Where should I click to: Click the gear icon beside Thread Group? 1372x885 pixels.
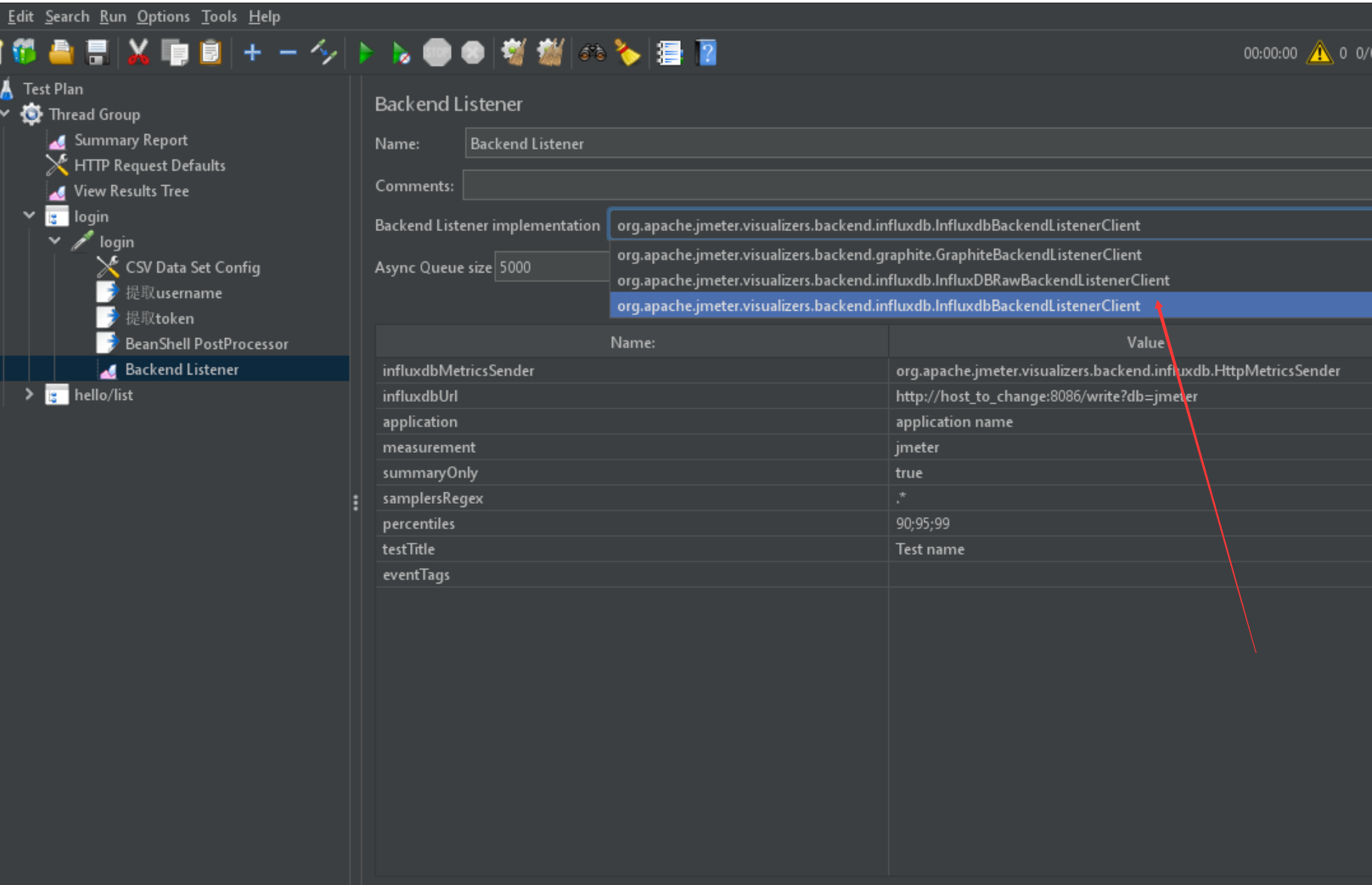(31, 114)
